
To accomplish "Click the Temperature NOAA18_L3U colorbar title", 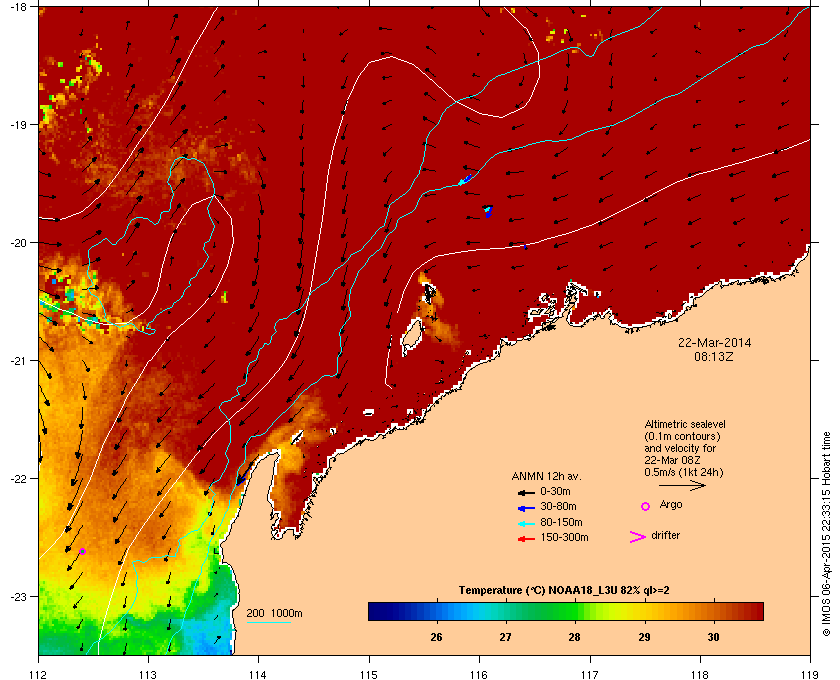I will [x=564, y=591].
